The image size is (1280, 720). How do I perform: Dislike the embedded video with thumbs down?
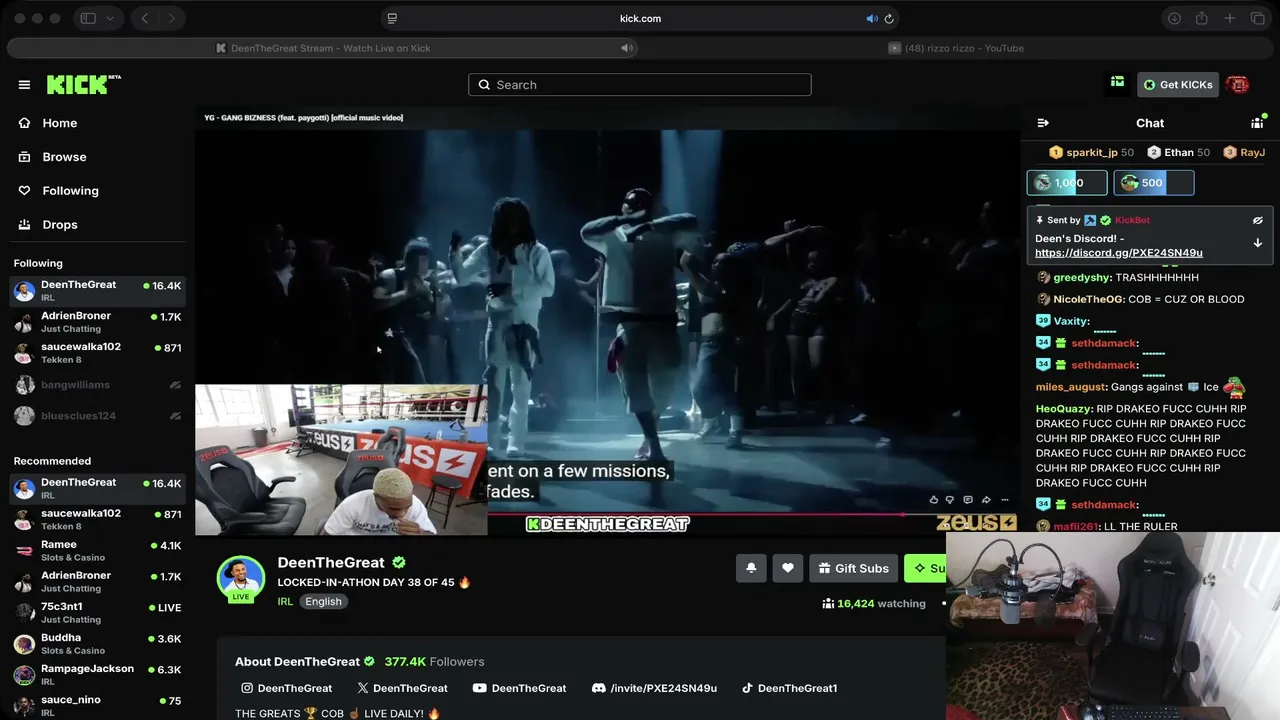pos(950,500)
